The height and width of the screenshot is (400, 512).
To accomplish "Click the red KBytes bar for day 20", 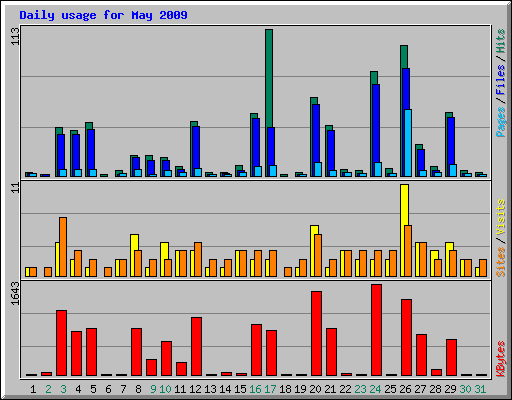I will pos(317,333).
